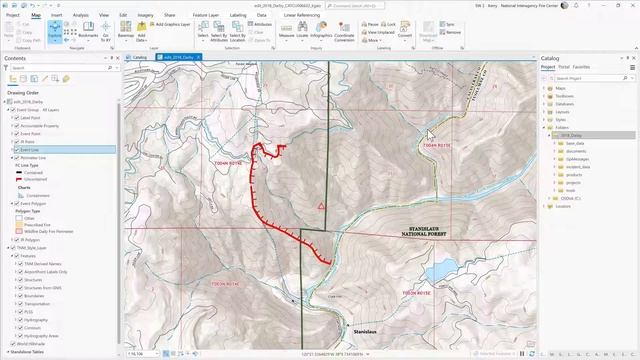Click the Refresh icon in status bar
This screenshot has height=360, width=640.
[531, 354]
